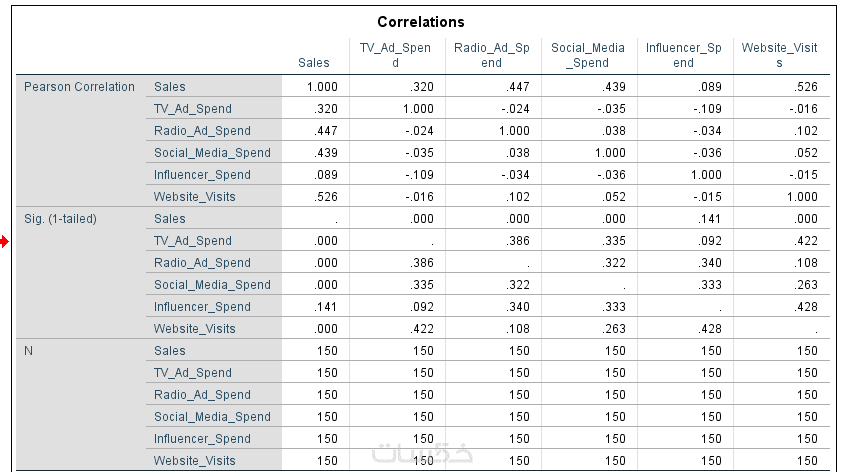Select Radio_Ad_Spend row label under Pearson Correlation
The width and height of the screenshot is (845, 472).
coord(202,131)
